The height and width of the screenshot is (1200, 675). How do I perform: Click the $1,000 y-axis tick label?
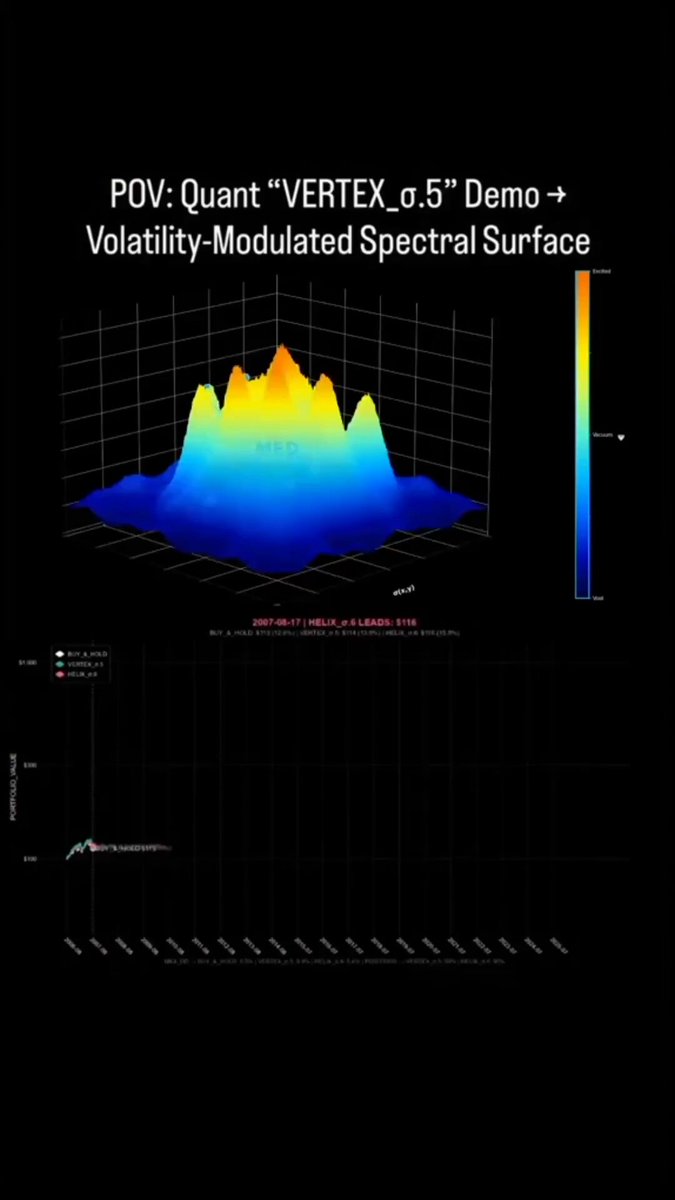tap(27, 662)
